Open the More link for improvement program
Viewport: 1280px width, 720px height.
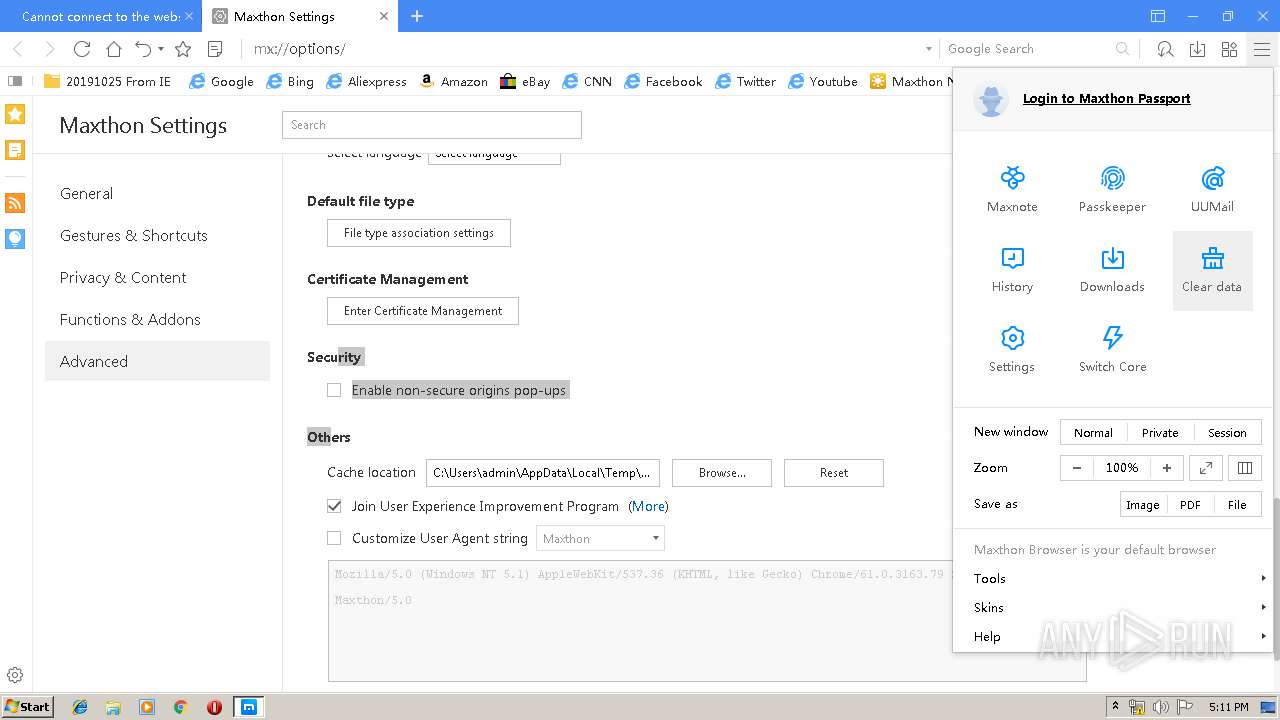pyautogui.click(x=648, y=506)
